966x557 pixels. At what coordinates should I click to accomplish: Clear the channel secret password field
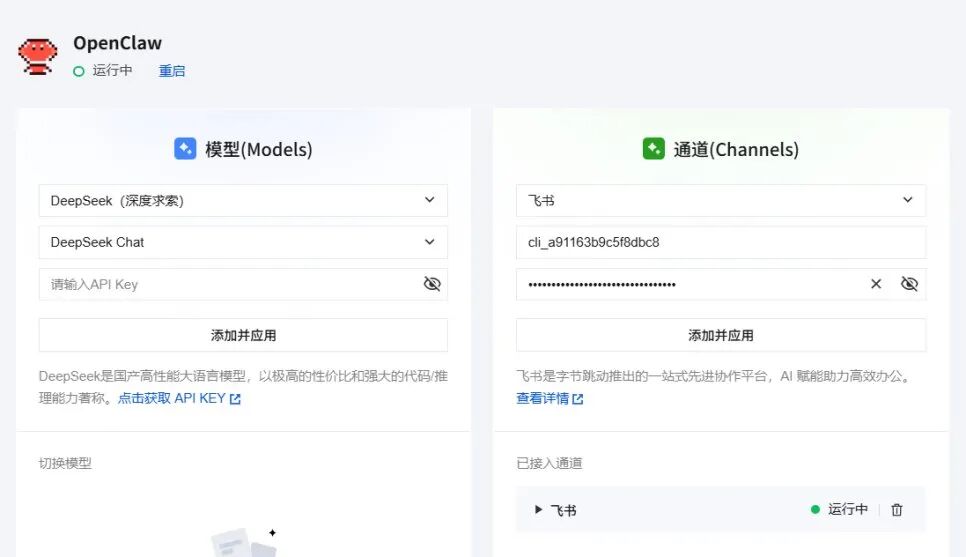click(x=876, y=283)
